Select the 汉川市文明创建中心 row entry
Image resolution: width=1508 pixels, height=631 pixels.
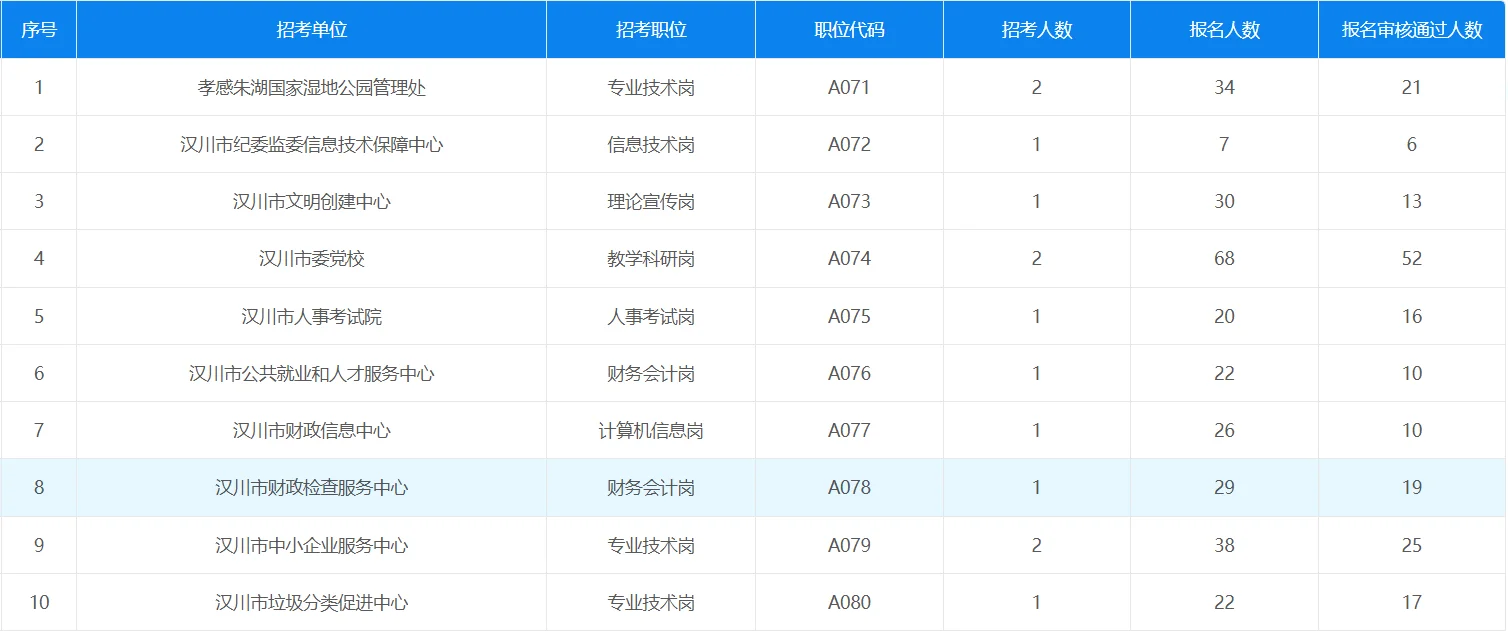pyautogui.click(x=312, y=201)
